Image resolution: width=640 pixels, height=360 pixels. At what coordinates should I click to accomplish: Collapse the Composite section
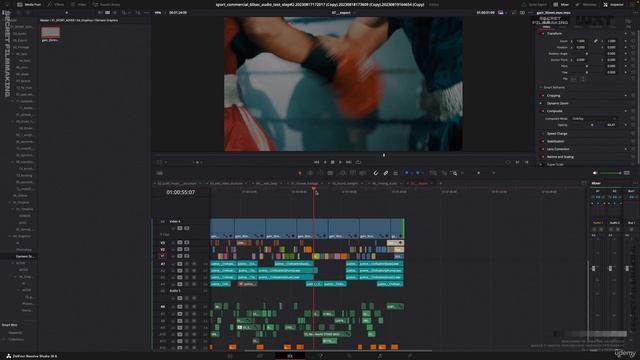555,111
